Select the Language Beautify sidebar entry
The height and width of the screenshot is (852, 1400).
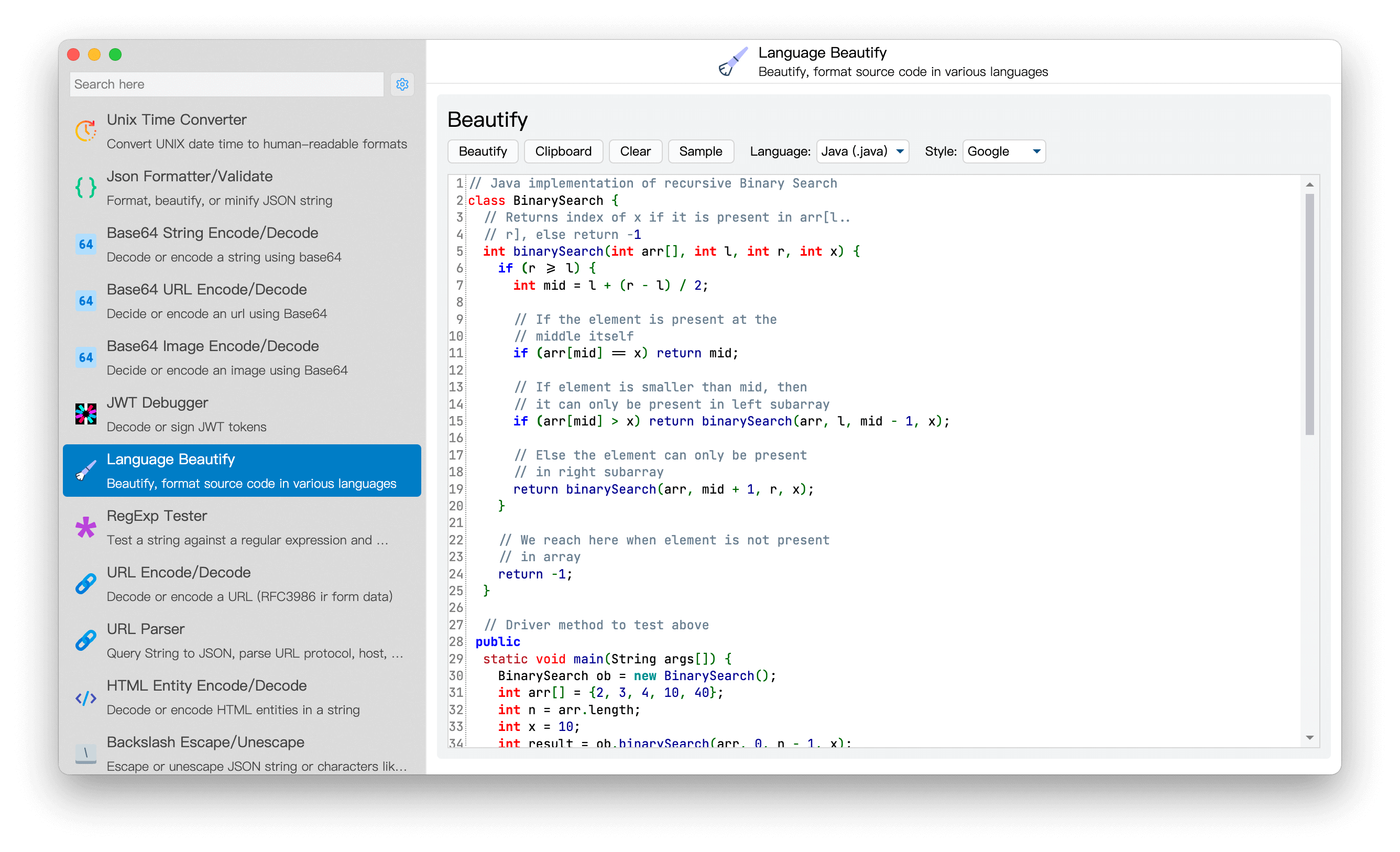tap(242, 471)
